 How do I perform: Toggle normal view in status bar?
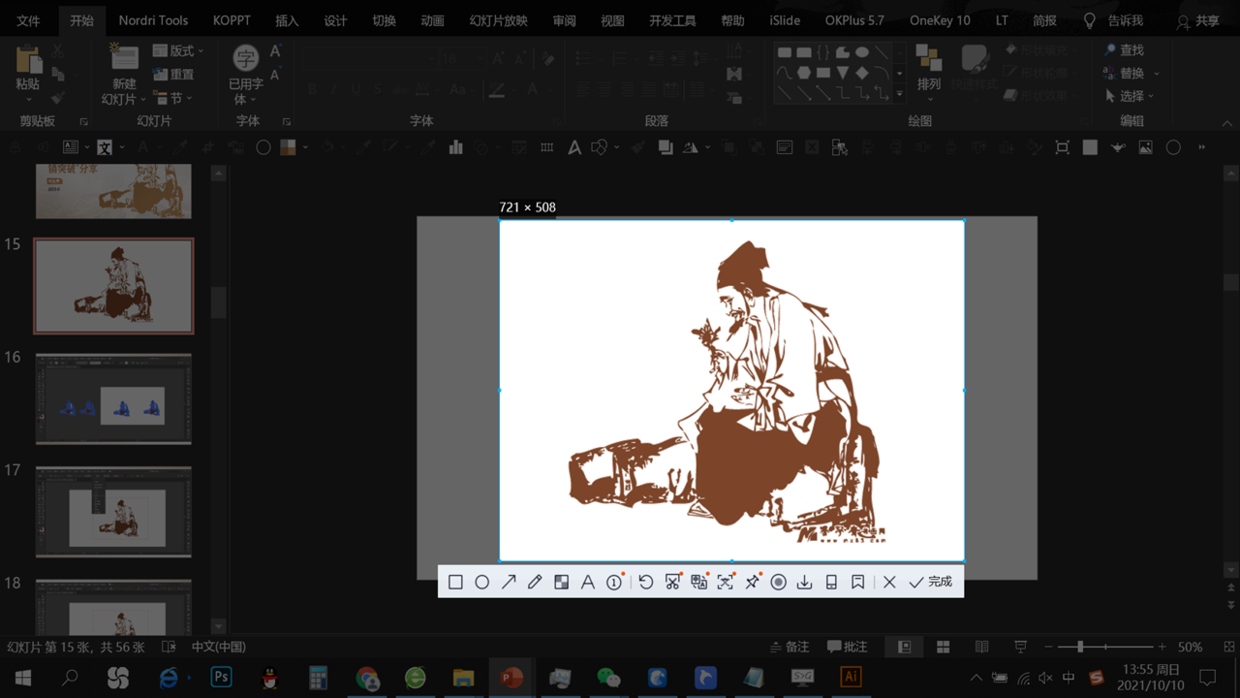904,647
